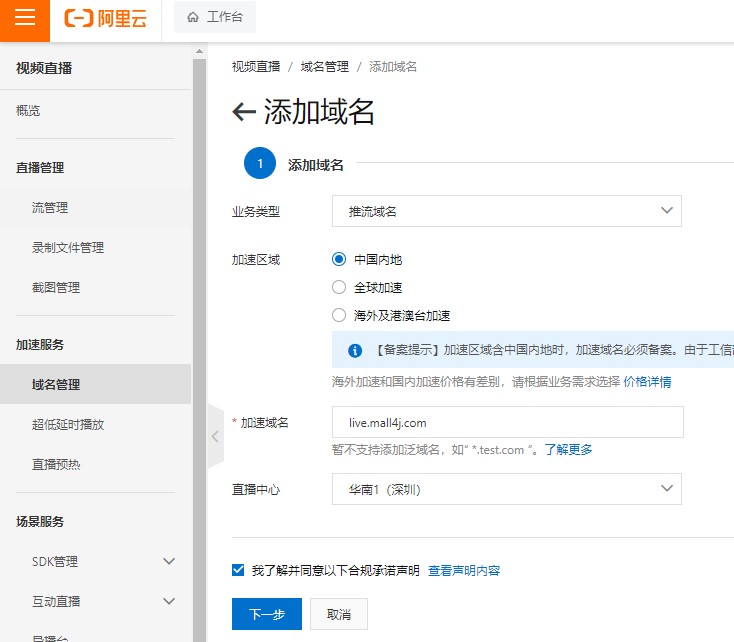Image resolution: width=734 pixels, height=642 pixels.
Task: Open the orange hamburger menu
Action: [25, 19]
